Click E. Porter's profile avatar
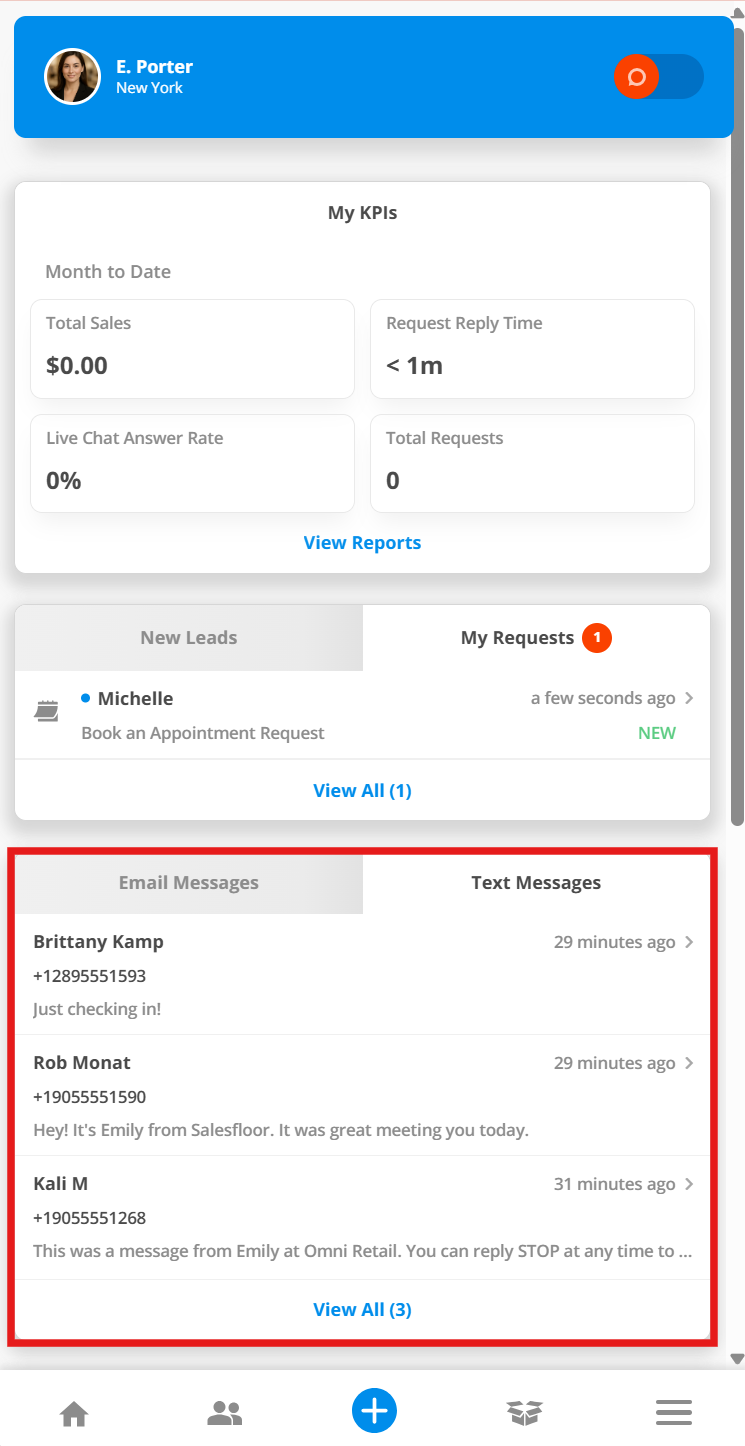The image size is (745, 1446). [72, 77]
